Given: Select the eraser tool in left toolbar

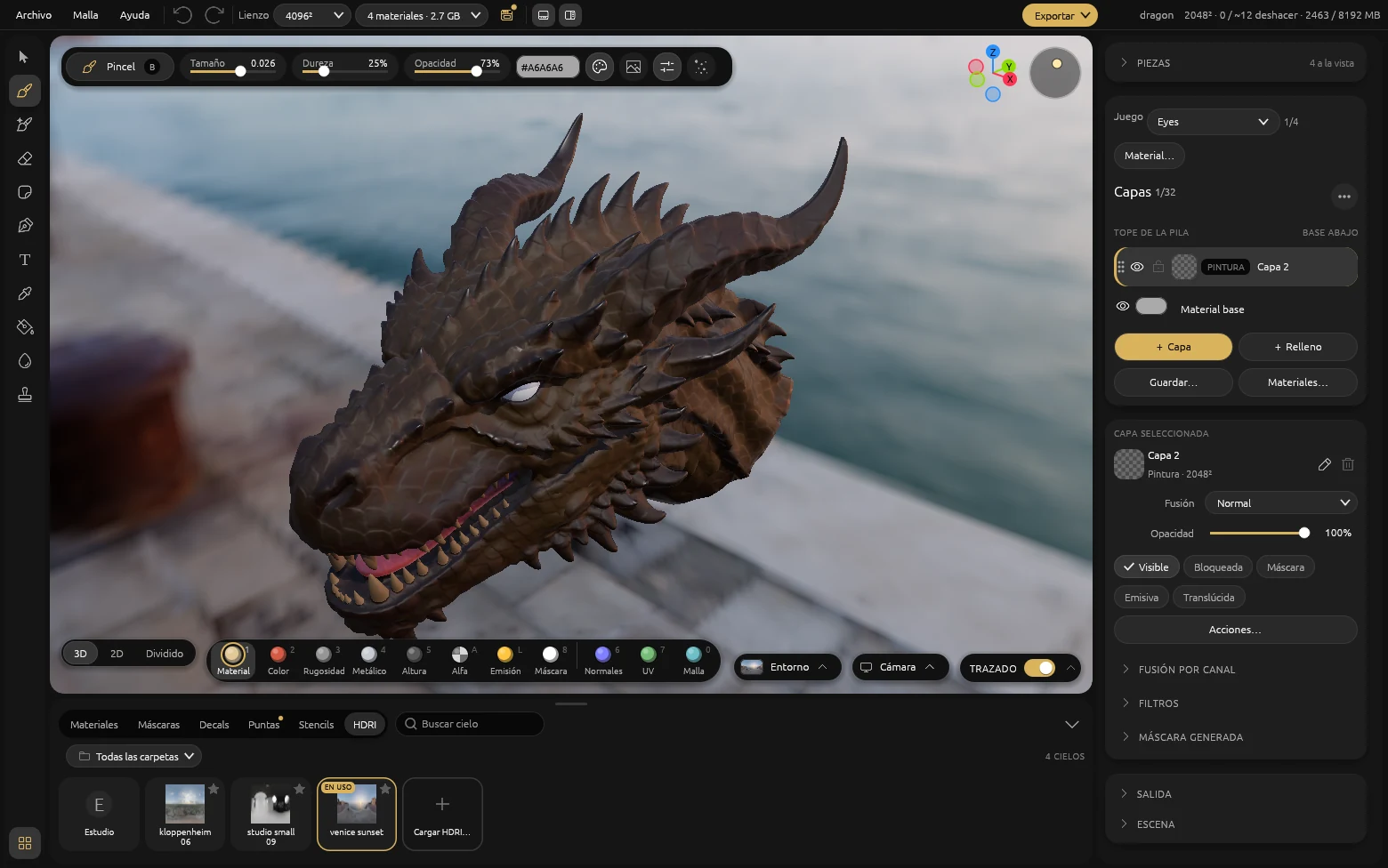Looking at the screenshot, I should tap(24, 158).
